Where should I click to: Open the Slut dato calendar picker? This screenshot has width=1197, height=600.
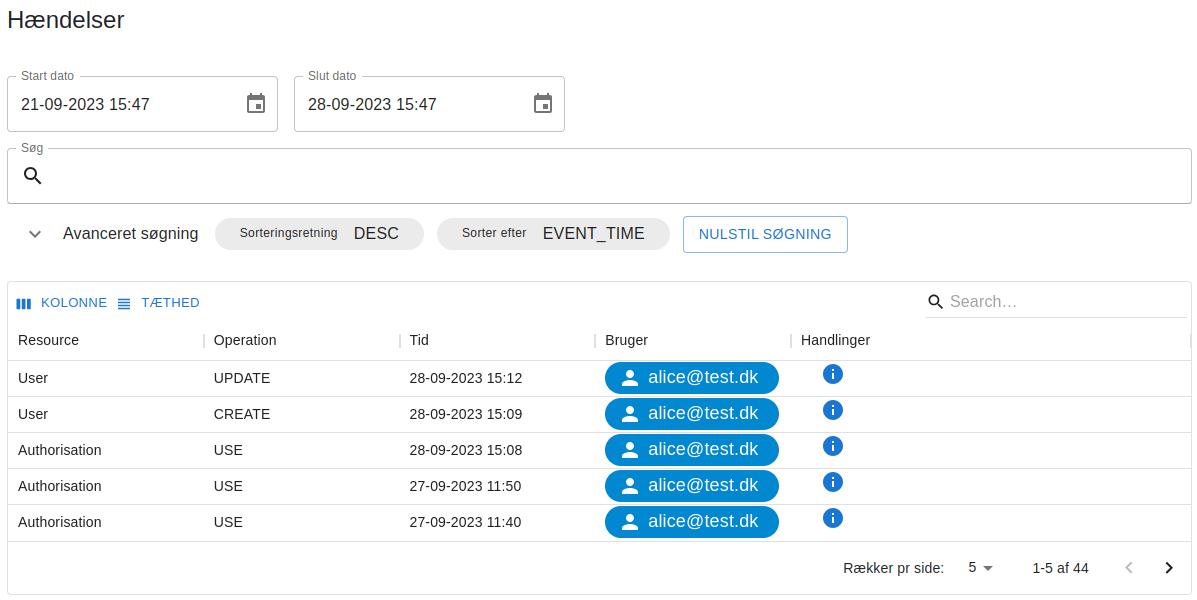coord(543,104)
